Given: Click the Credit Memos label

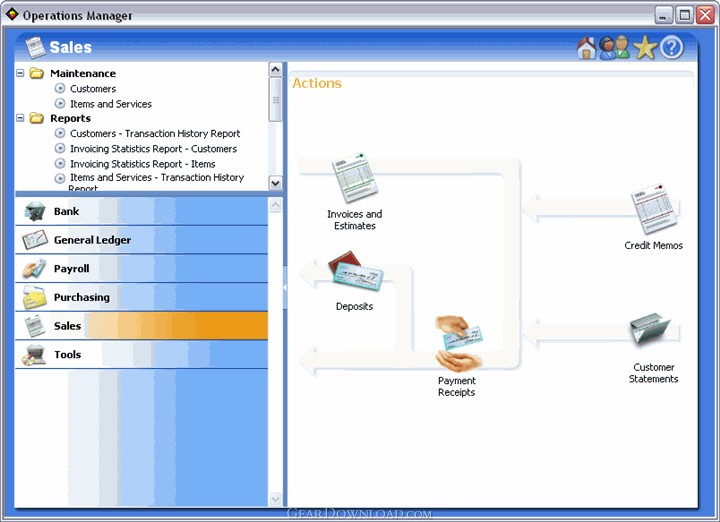Looking at the screenshot, I should (x=653, y=246).
